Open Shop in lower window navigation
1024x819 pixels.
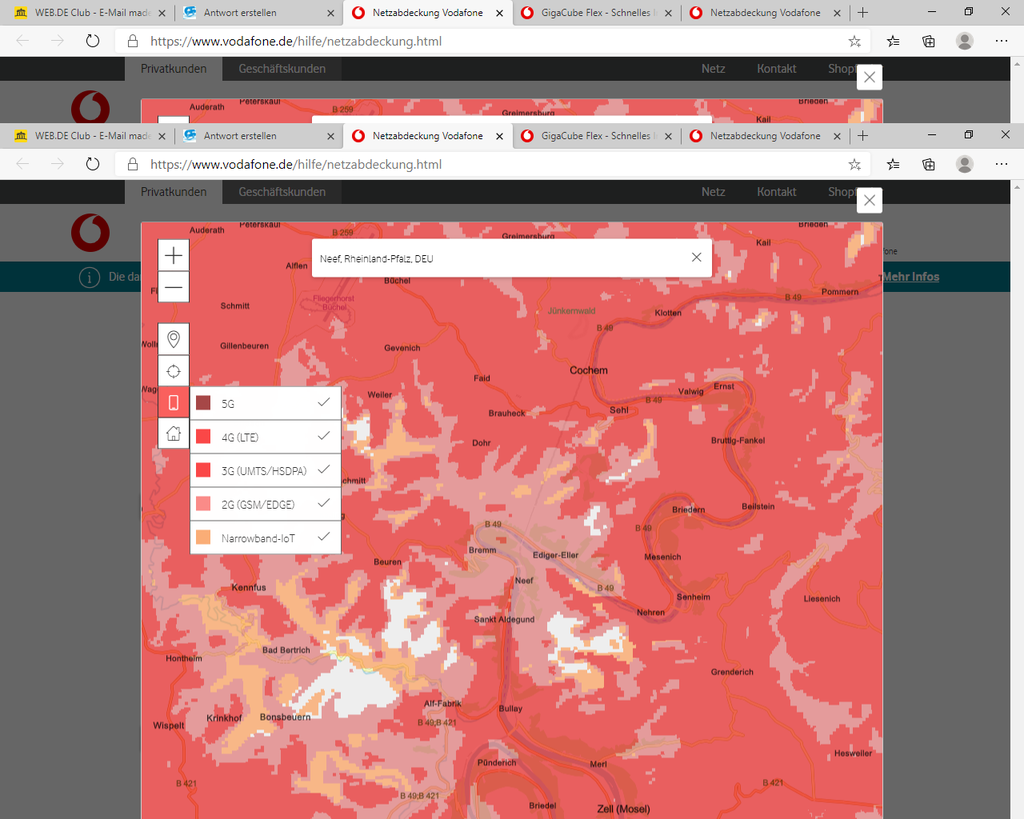click(840, 192)
